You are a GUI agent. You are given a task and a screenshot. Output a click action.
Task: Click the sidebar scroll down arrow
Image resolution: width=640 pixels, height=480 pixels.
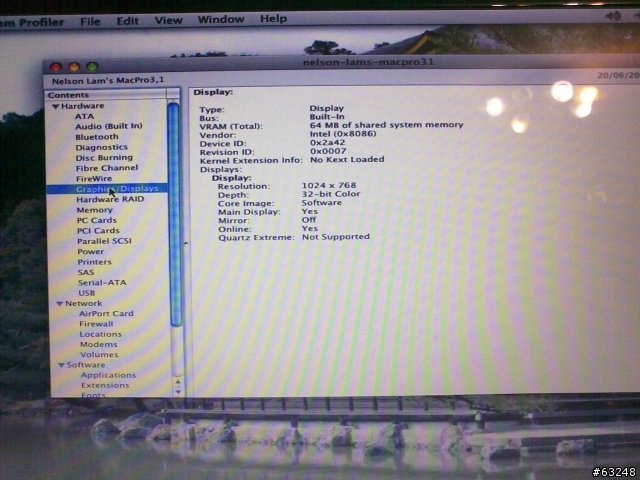tap(178, 391)
